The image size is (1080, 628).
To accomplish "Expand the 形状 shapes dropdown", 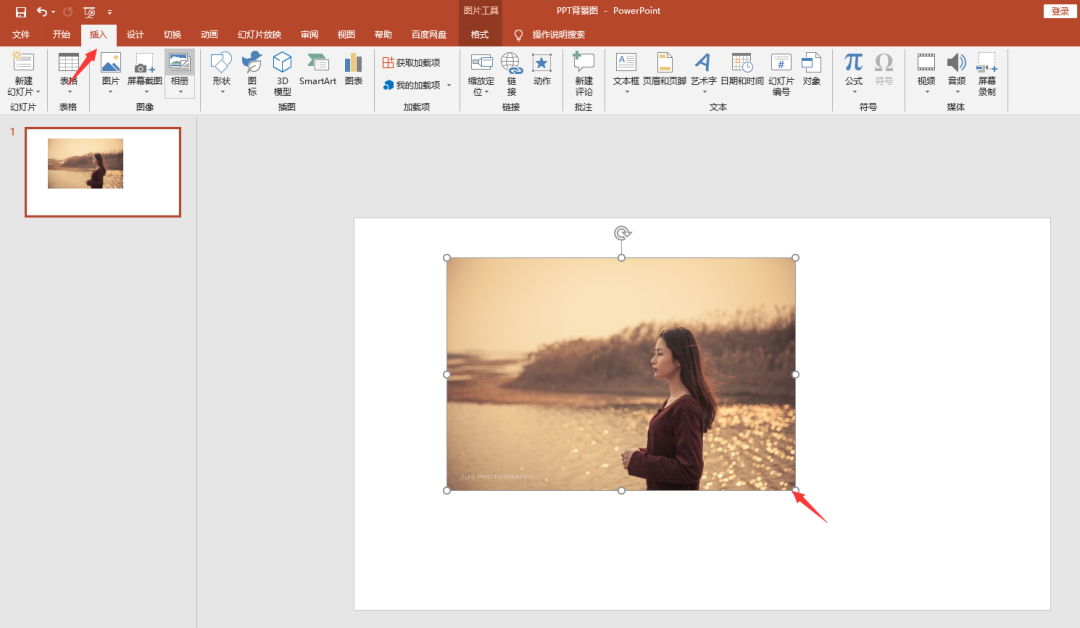I will [222, 91].
